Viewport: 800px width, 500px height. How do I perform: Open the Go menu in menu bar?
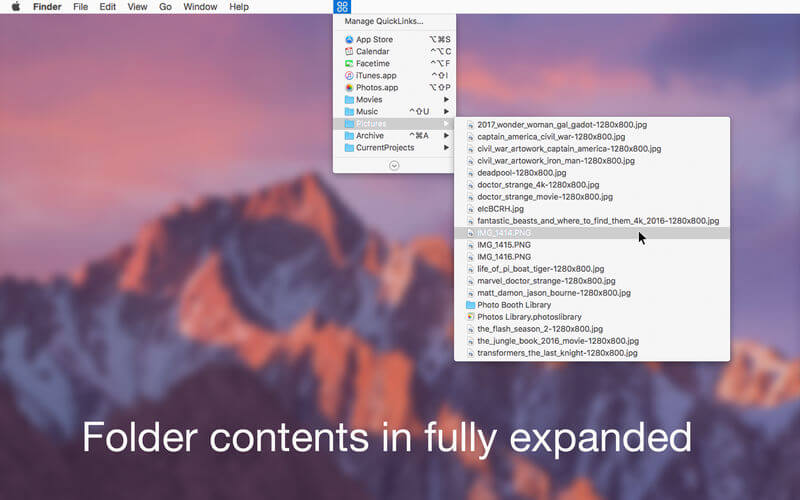coord(165,7)
